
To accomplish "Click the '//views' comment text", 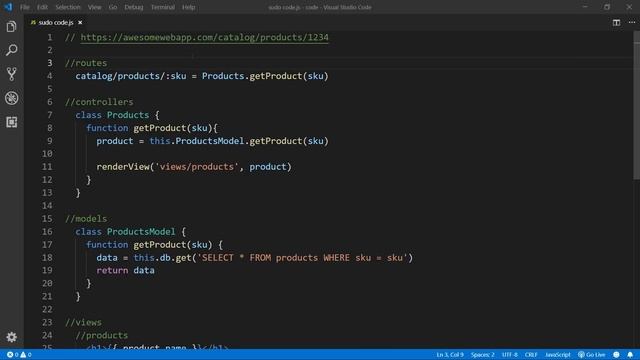I will pos(83,322).
